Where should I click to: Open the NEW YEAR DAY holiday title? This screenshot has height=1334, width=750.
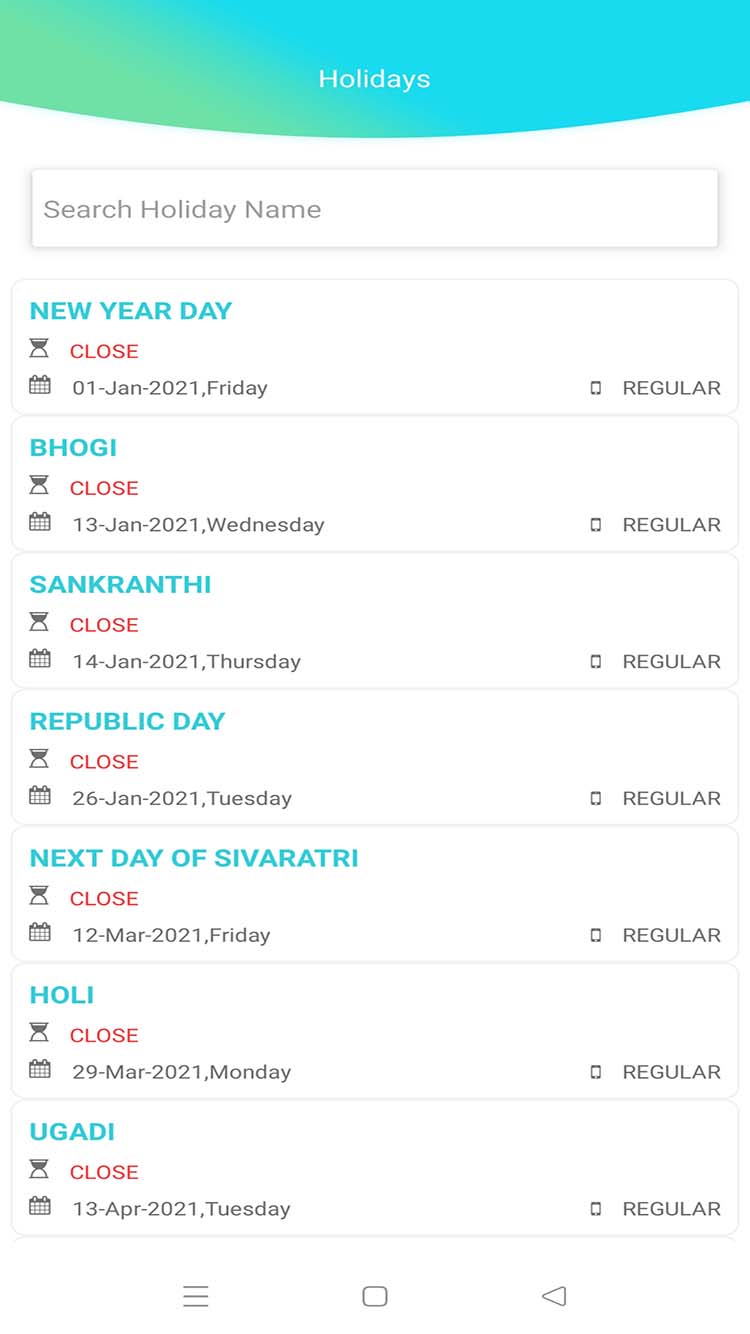pos(131,311)
